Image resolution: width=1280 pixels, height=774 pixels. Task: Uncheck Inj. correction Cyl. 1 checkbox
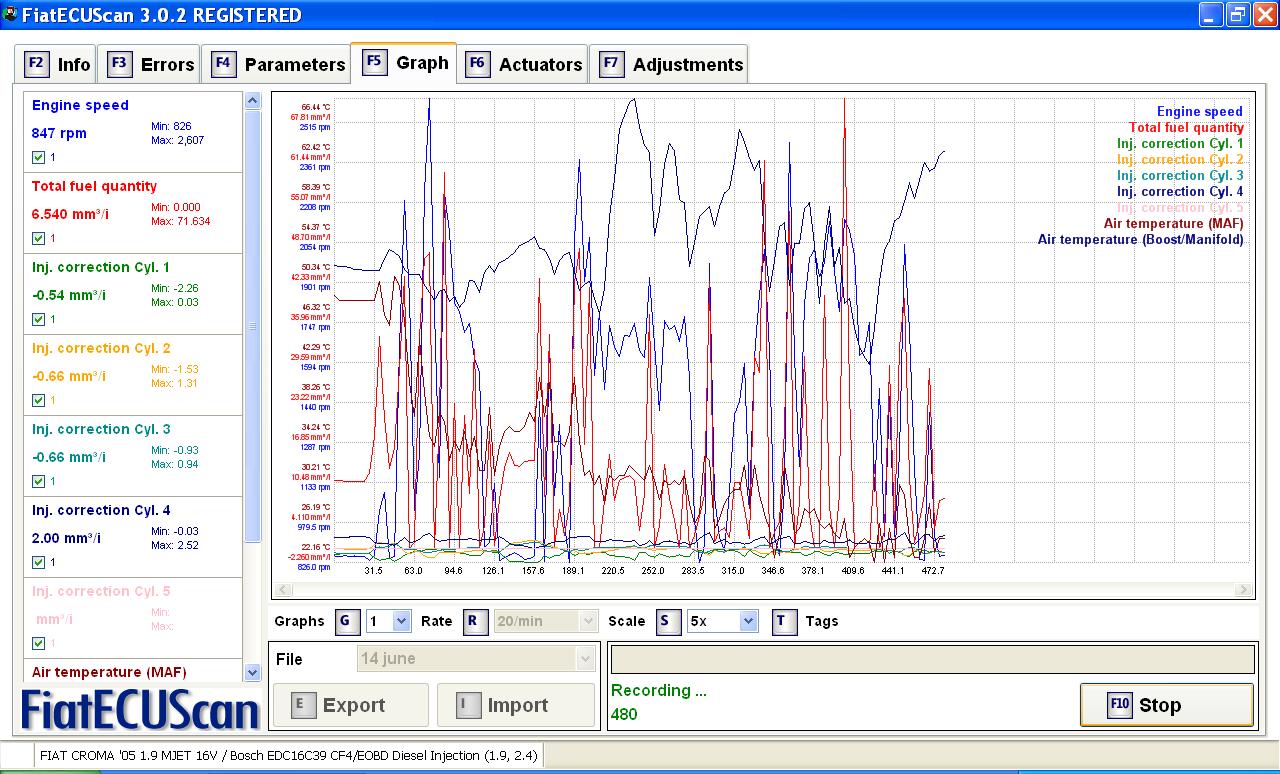(x=38, y=319)
